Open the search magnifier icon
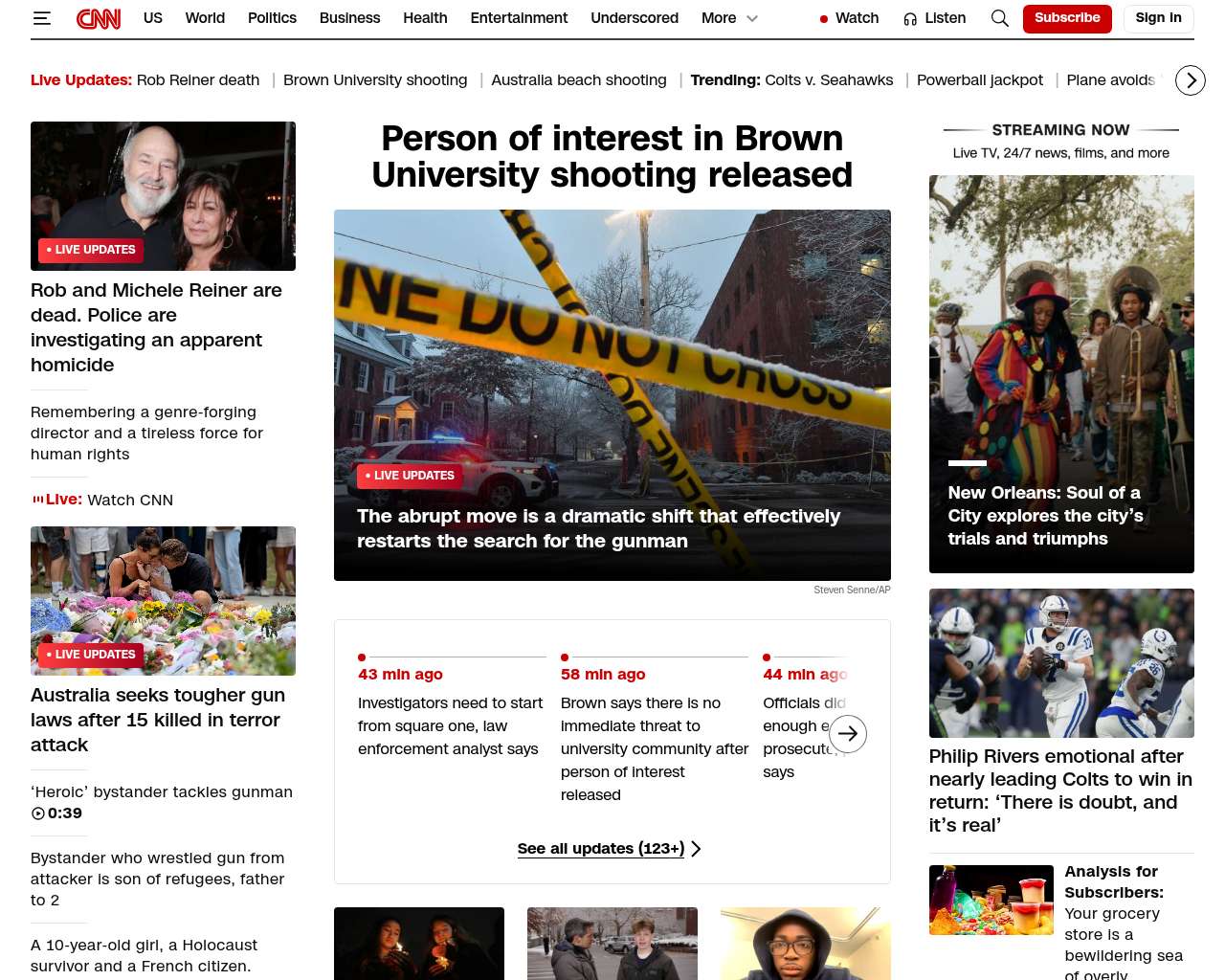The width and height of the screenshot is (1225, 980). coord(999,18)
